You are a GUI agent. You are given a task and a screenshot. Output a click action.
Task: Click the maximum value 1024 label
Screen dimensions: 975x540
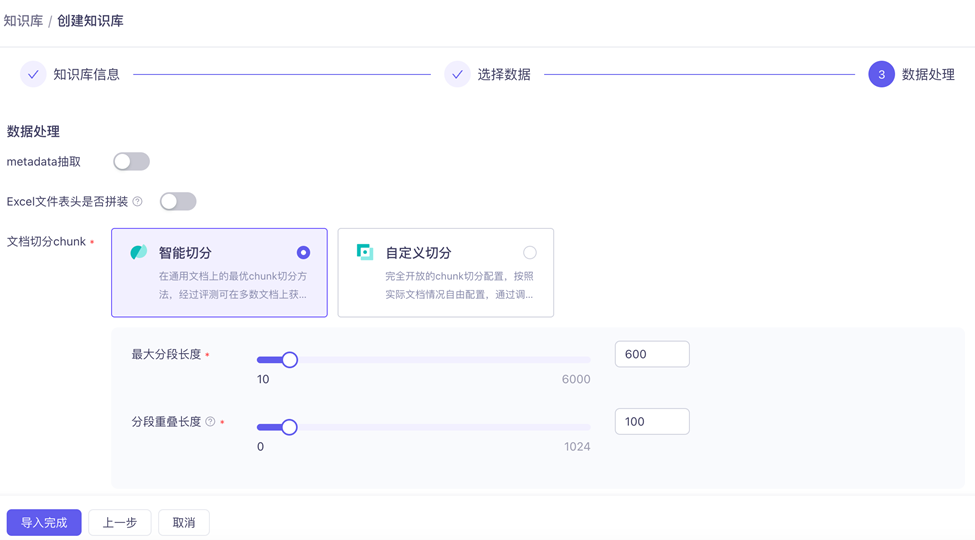click(x=577, y=447)
